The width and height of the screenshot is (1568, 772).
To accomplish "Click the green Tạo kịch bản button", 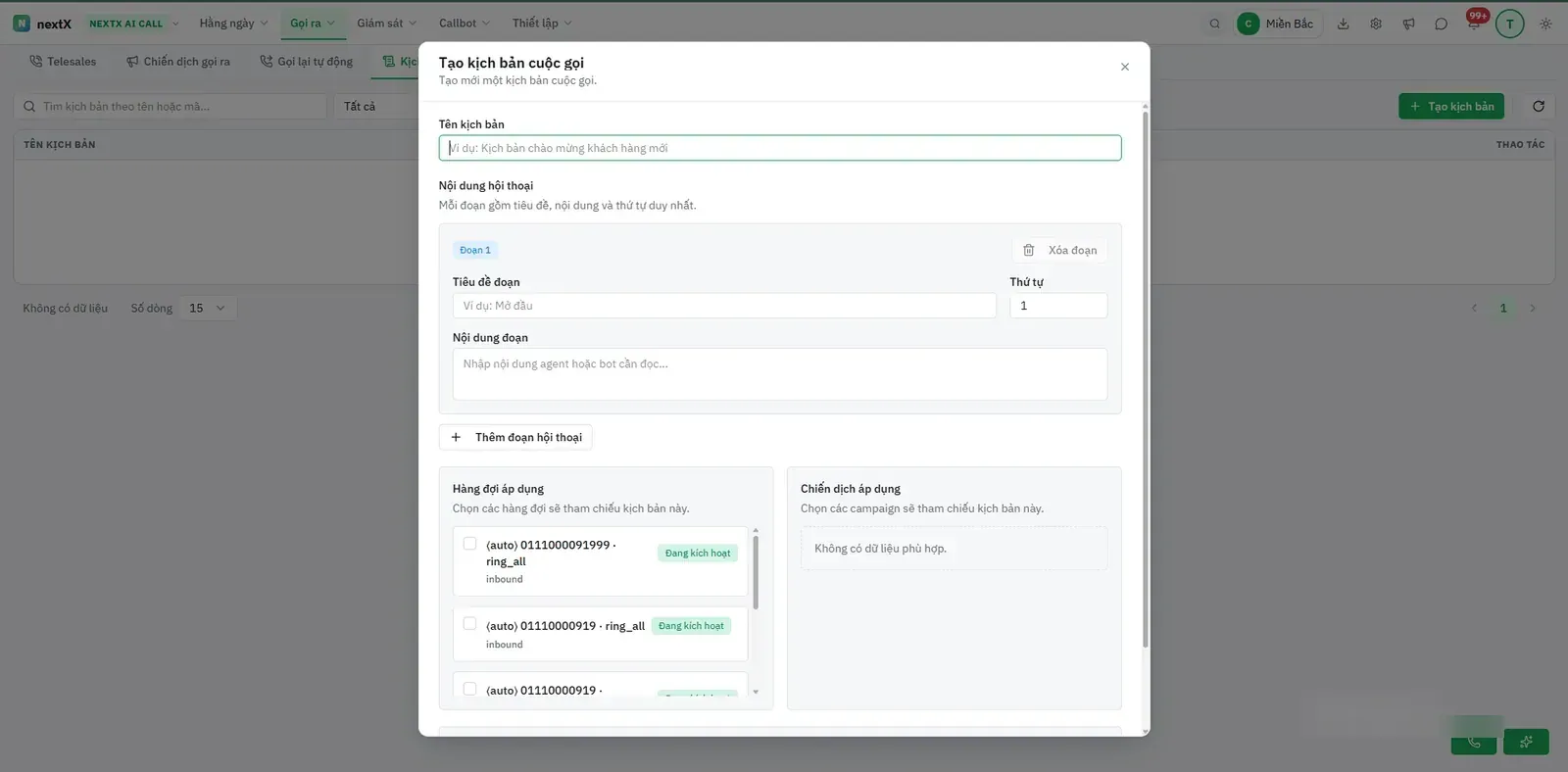I will click(1451, 106).
